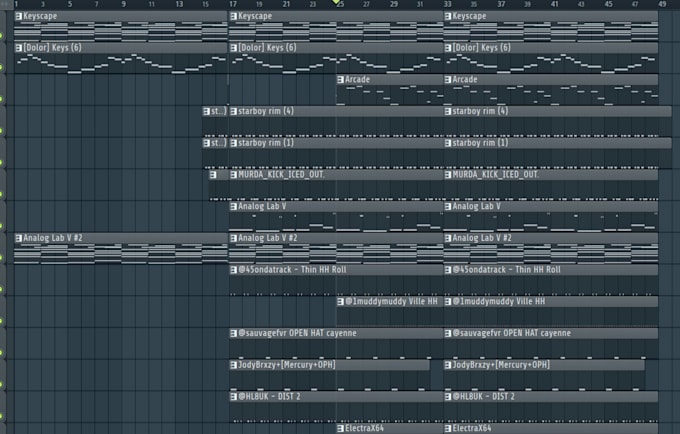Open menu icon of @1muddymuddy Ville HH clip at bar 25

click(340, 301)
